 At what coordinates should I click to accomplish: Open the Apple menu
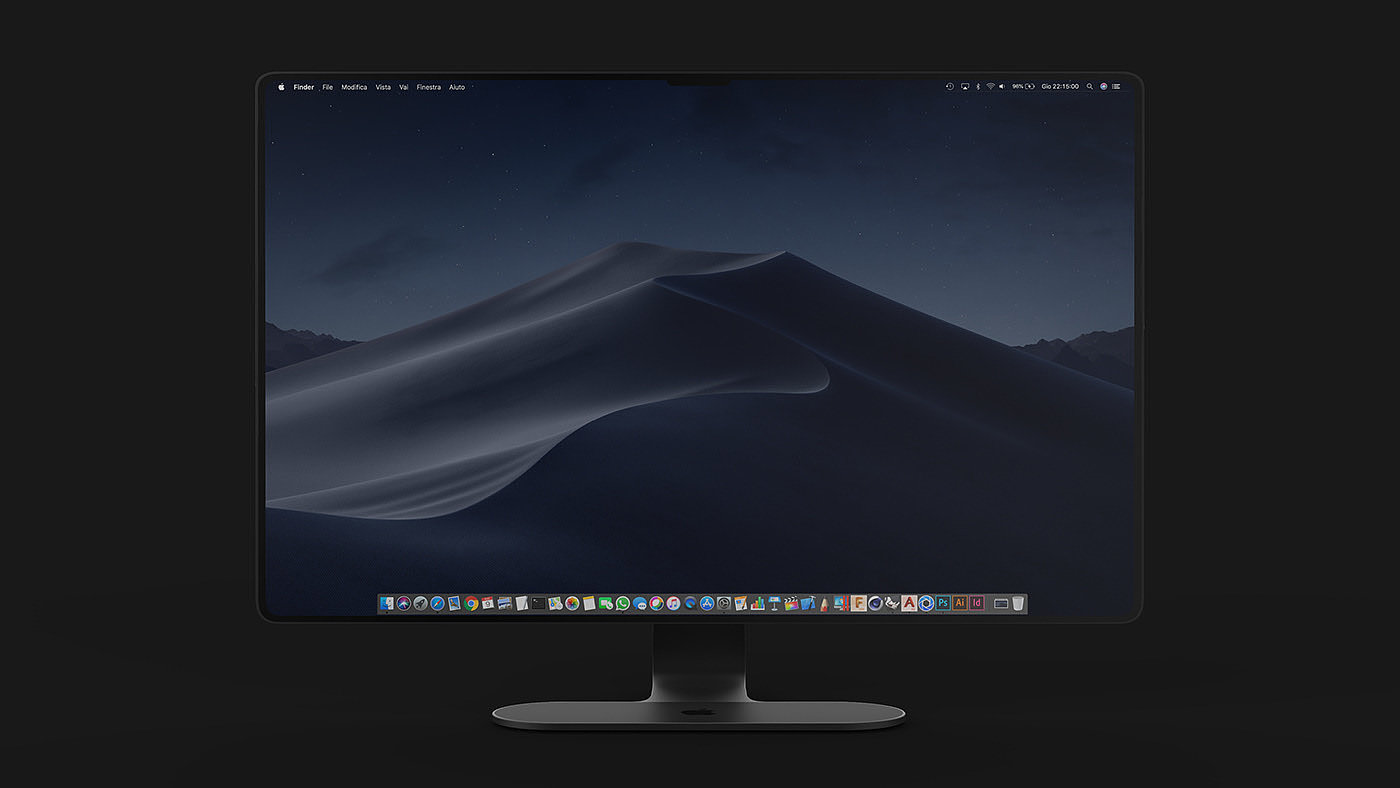pyautogui.click(x=281, y=87)
